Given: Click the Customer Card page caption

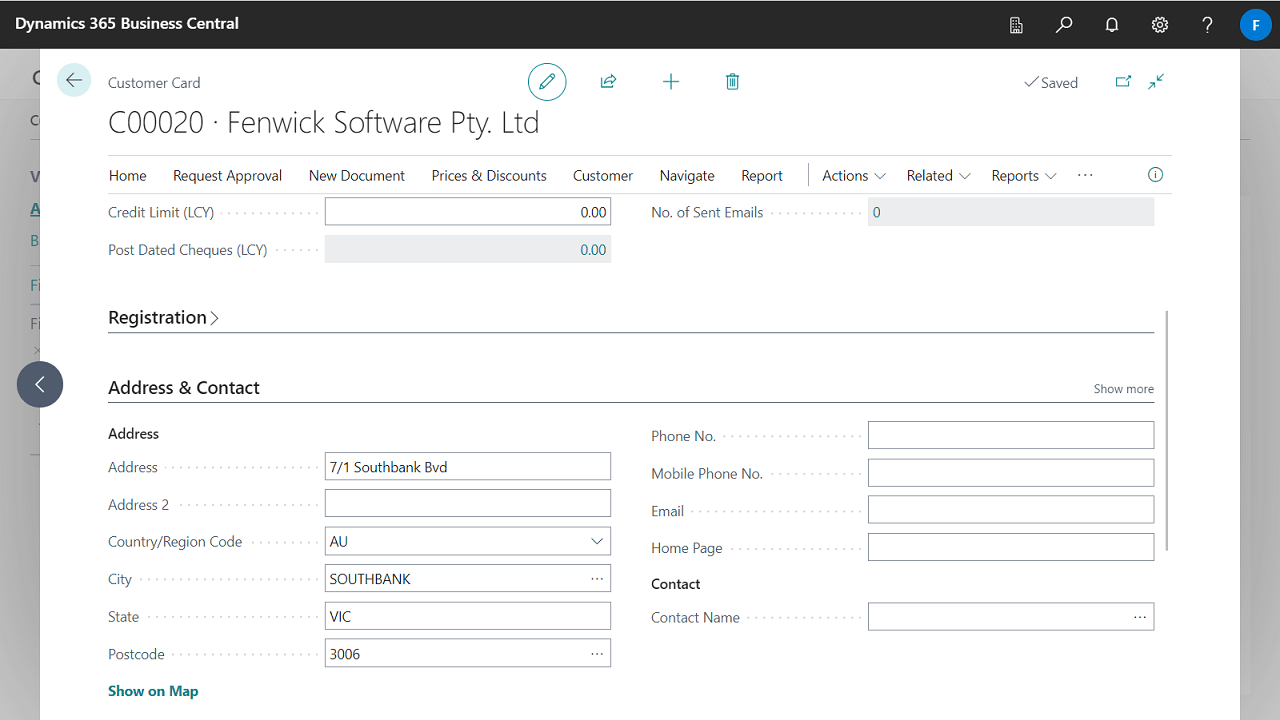Looking at the screenshot, I should tap(154, 83).
